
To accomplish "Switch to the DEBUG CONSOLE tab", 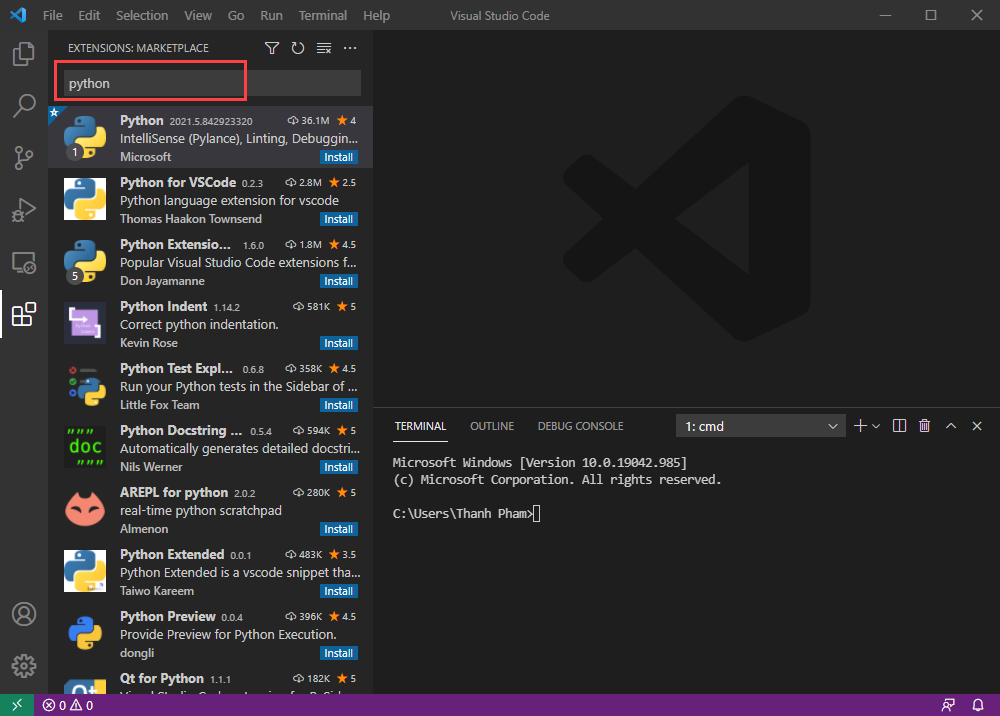I will coord(580,426).
